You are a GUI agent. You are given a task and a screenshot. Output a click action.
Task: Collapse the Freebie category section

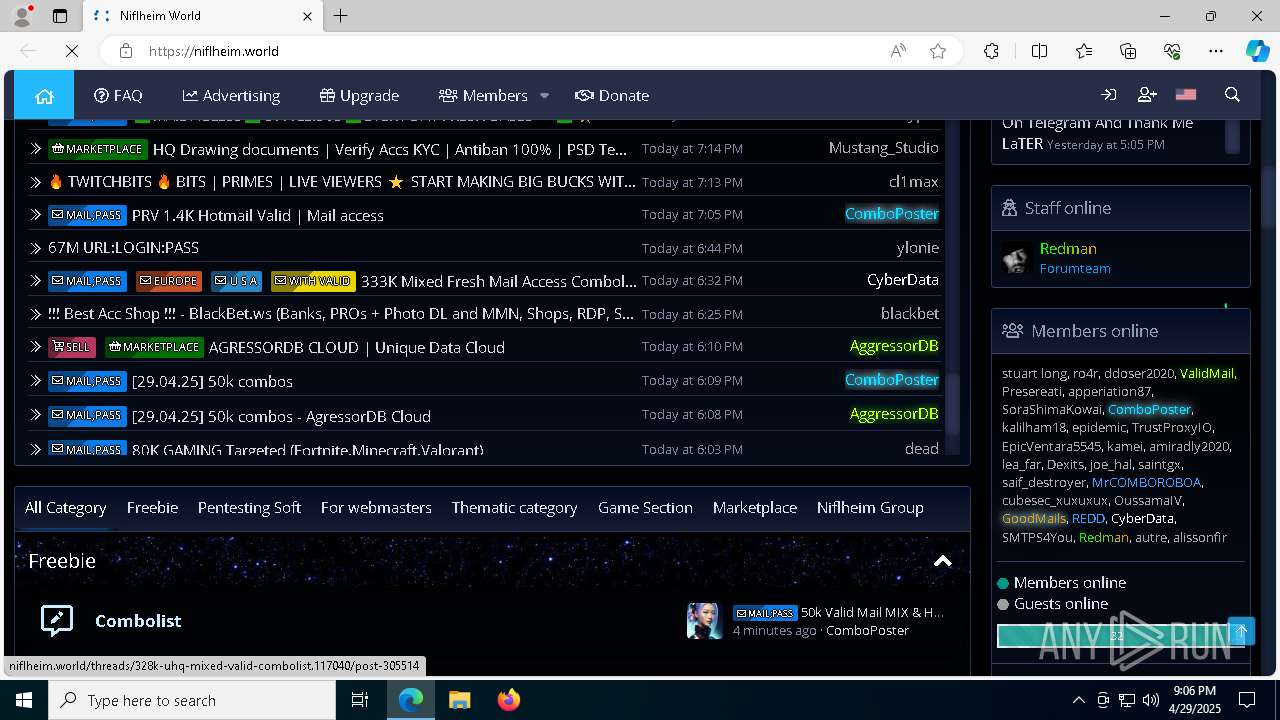pos(942,561)
